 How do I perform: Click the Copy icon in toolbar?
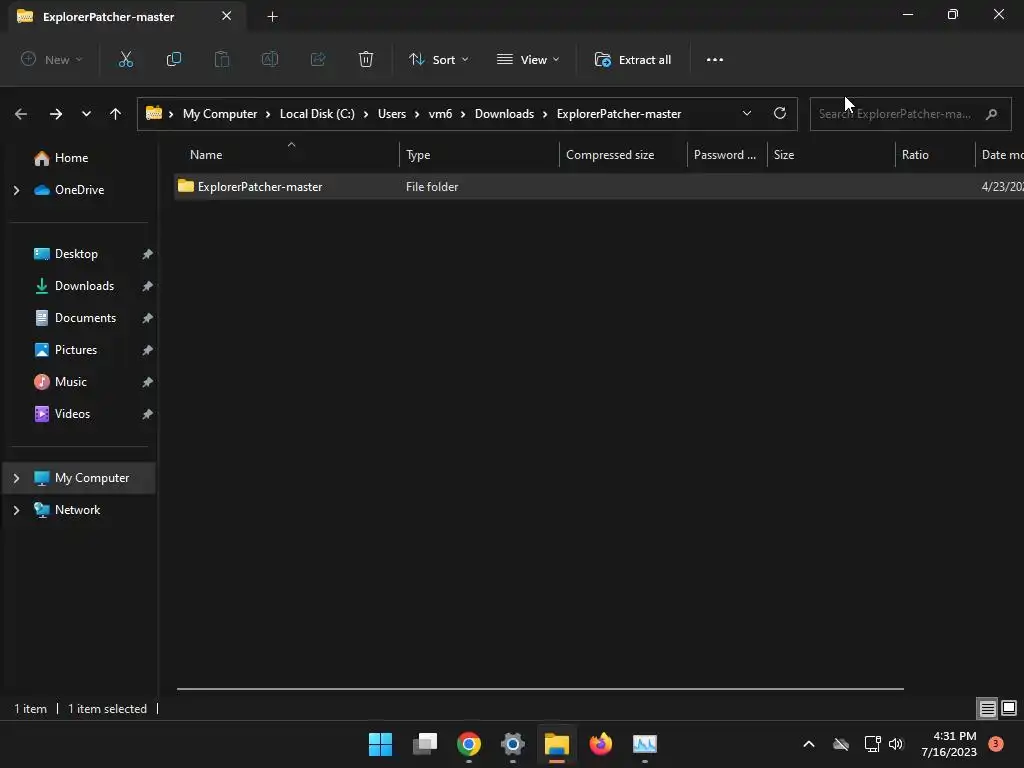pyautogui.click(x=174, y=59)
